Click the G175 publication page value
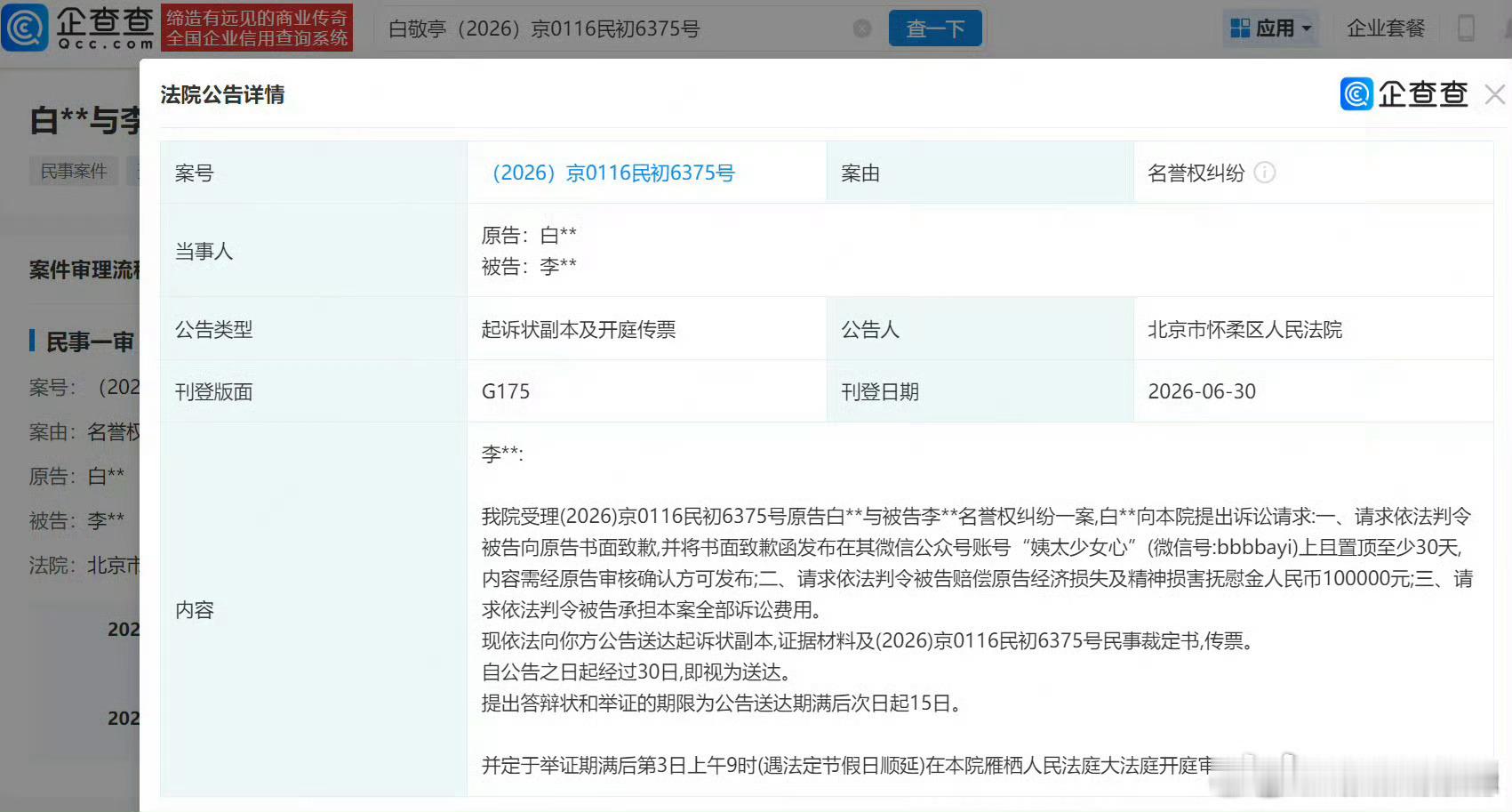The image size is (1512, 812). pyautogui.click(x=506, y=391)
